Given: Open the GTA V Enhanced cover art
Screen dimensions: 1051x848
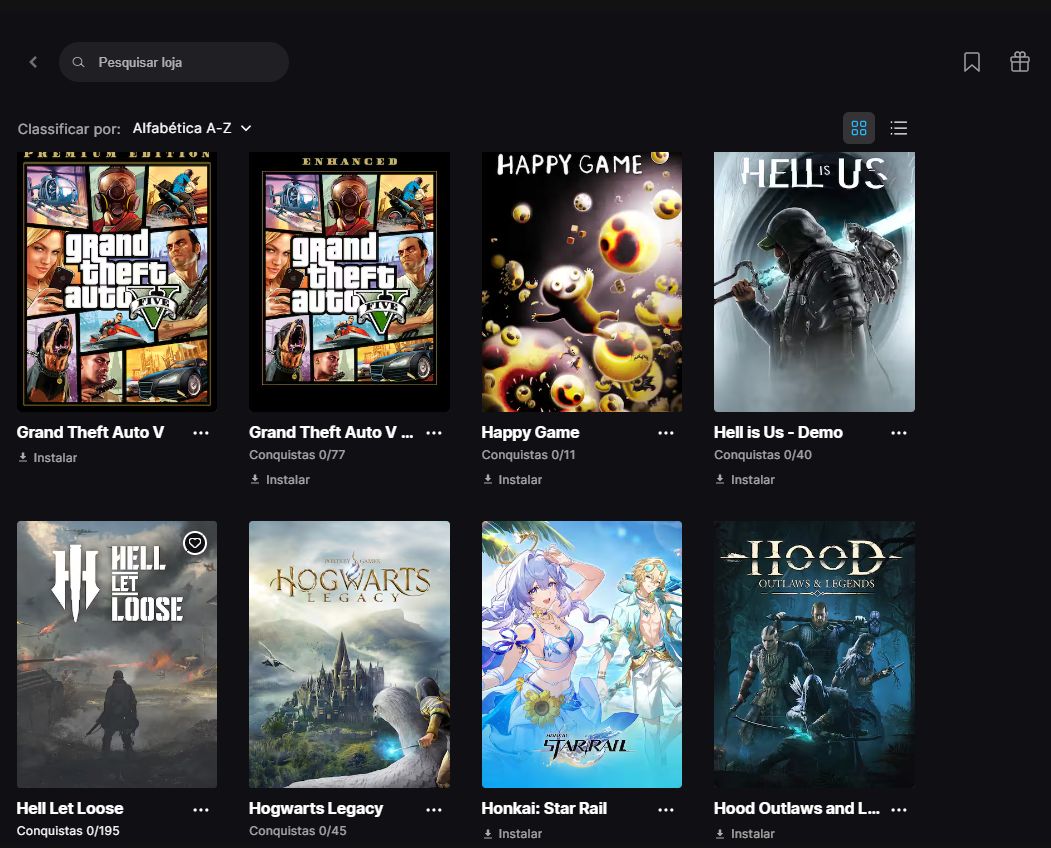Looking at the screenshot, I should point(349,282).
